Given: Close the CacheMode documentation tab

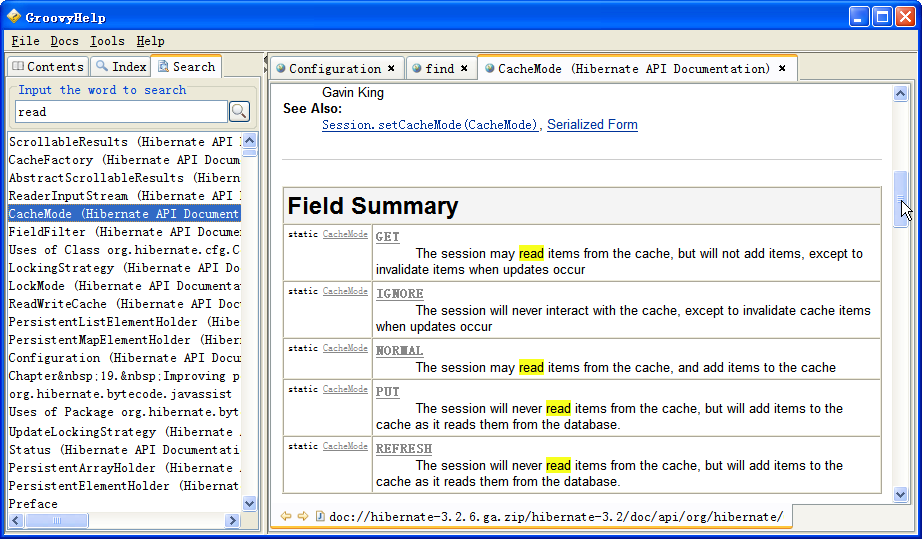Looking at the screenshot, I should click(782, 69).
